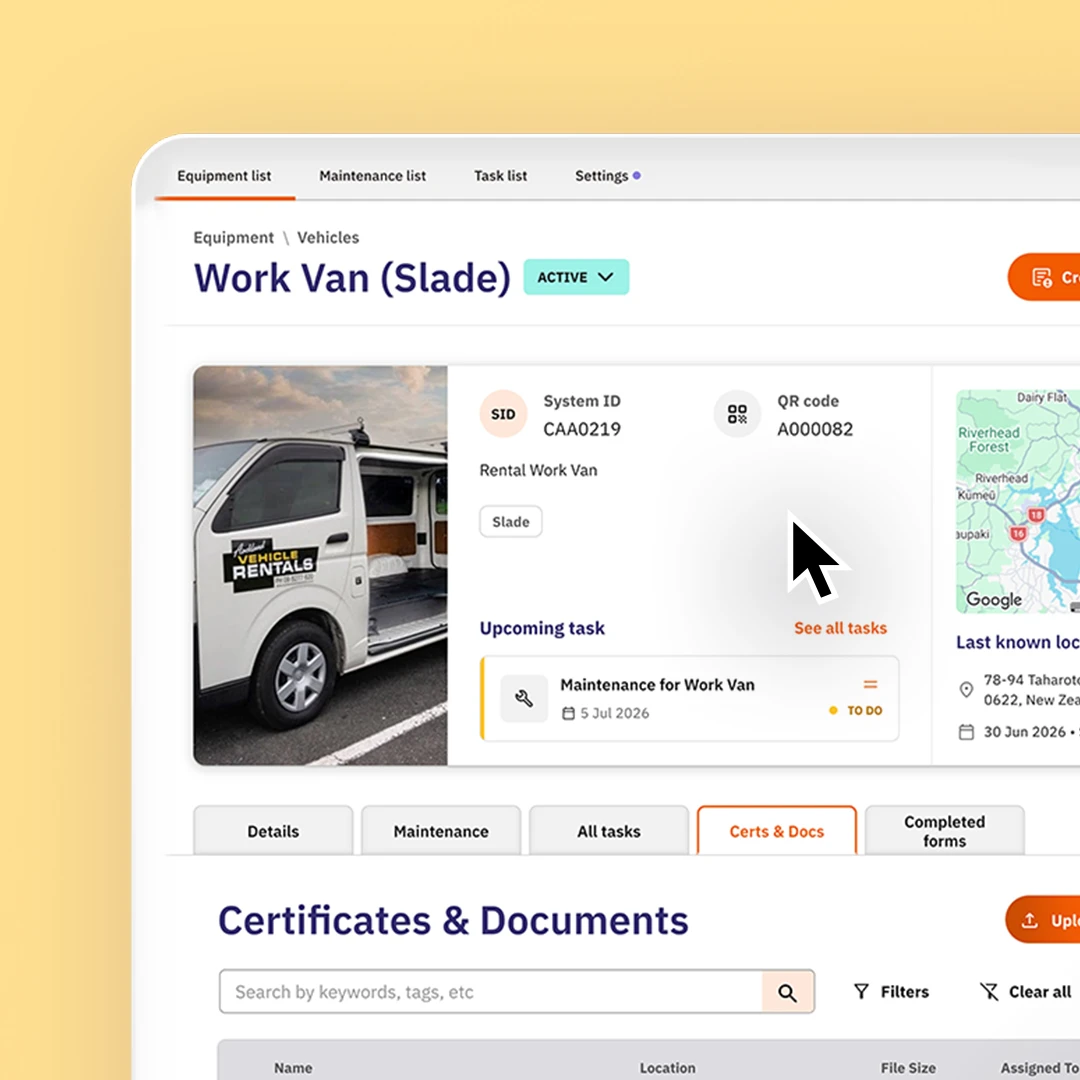1080x1080 pixels.
Task: Click the Clear all filters button
Action: [x=1026, y=992]
